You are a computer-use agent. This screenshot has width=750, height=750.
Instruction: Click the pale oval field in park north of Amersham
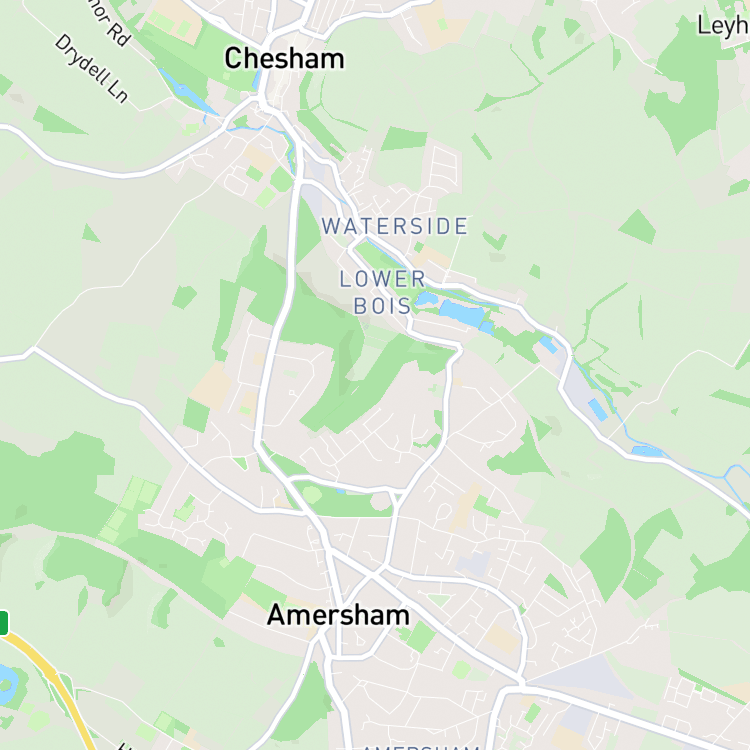coord(312,495)
